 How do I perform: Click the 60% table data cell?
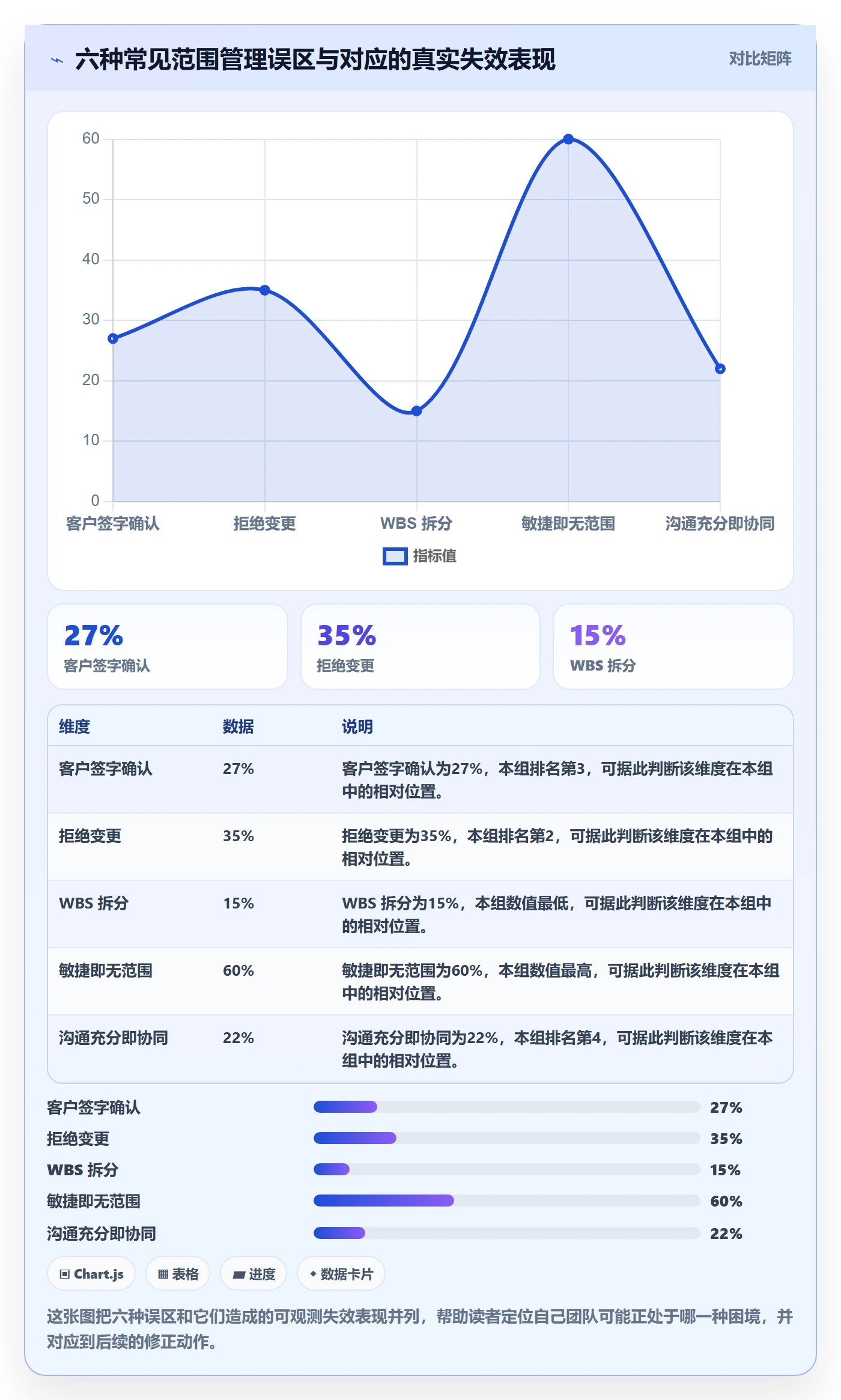click(238, 970)
